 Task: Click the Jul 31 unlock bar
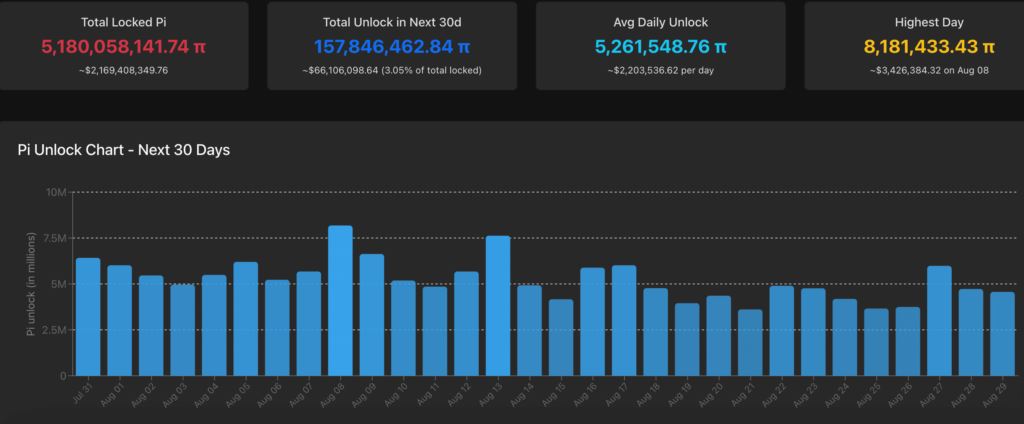[x=88, y=316]
